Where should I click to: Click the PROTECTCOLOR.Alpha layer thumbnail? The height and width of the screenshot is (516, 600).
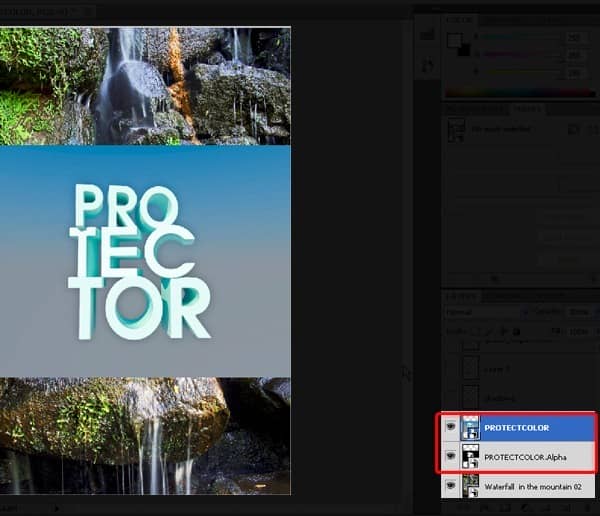coord(470,456)
